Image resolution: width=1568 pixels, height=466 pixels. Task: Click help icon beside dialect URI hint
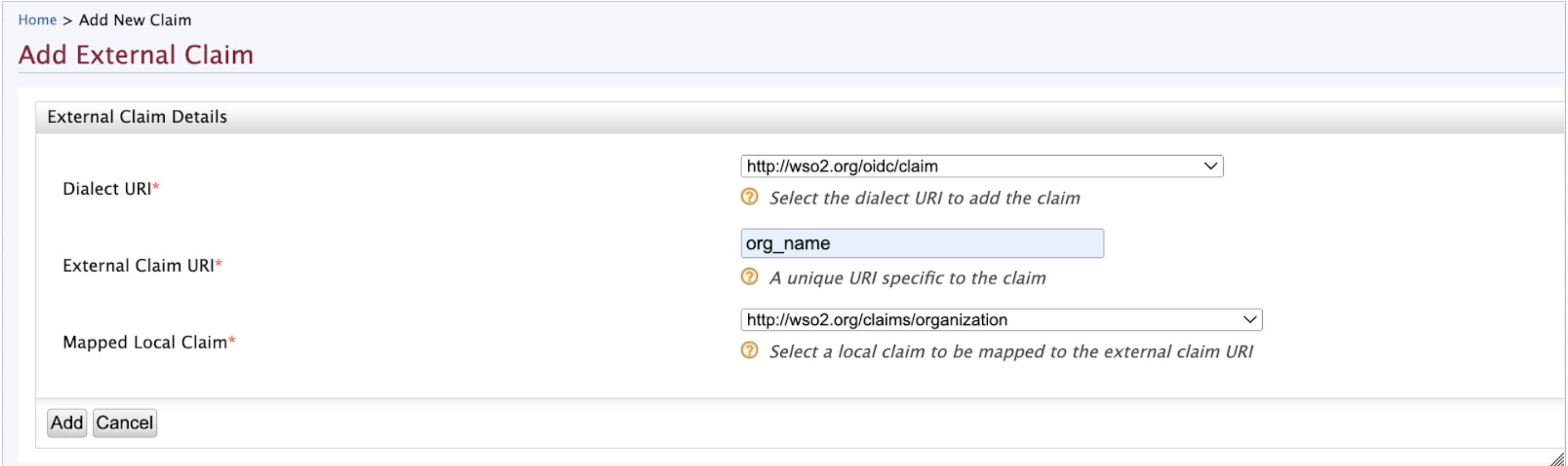click(x=749, y=197)
